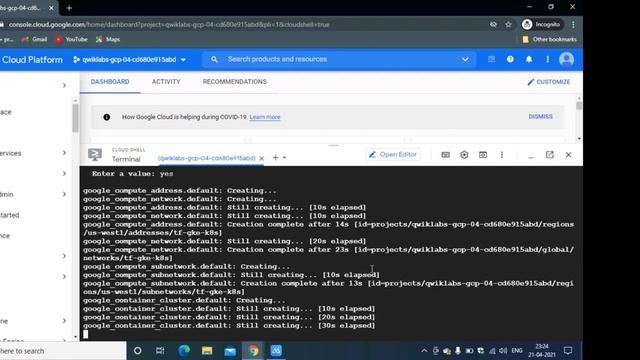Close the Cloud Shell panel

pyautogui.click(x=568, y=155)
